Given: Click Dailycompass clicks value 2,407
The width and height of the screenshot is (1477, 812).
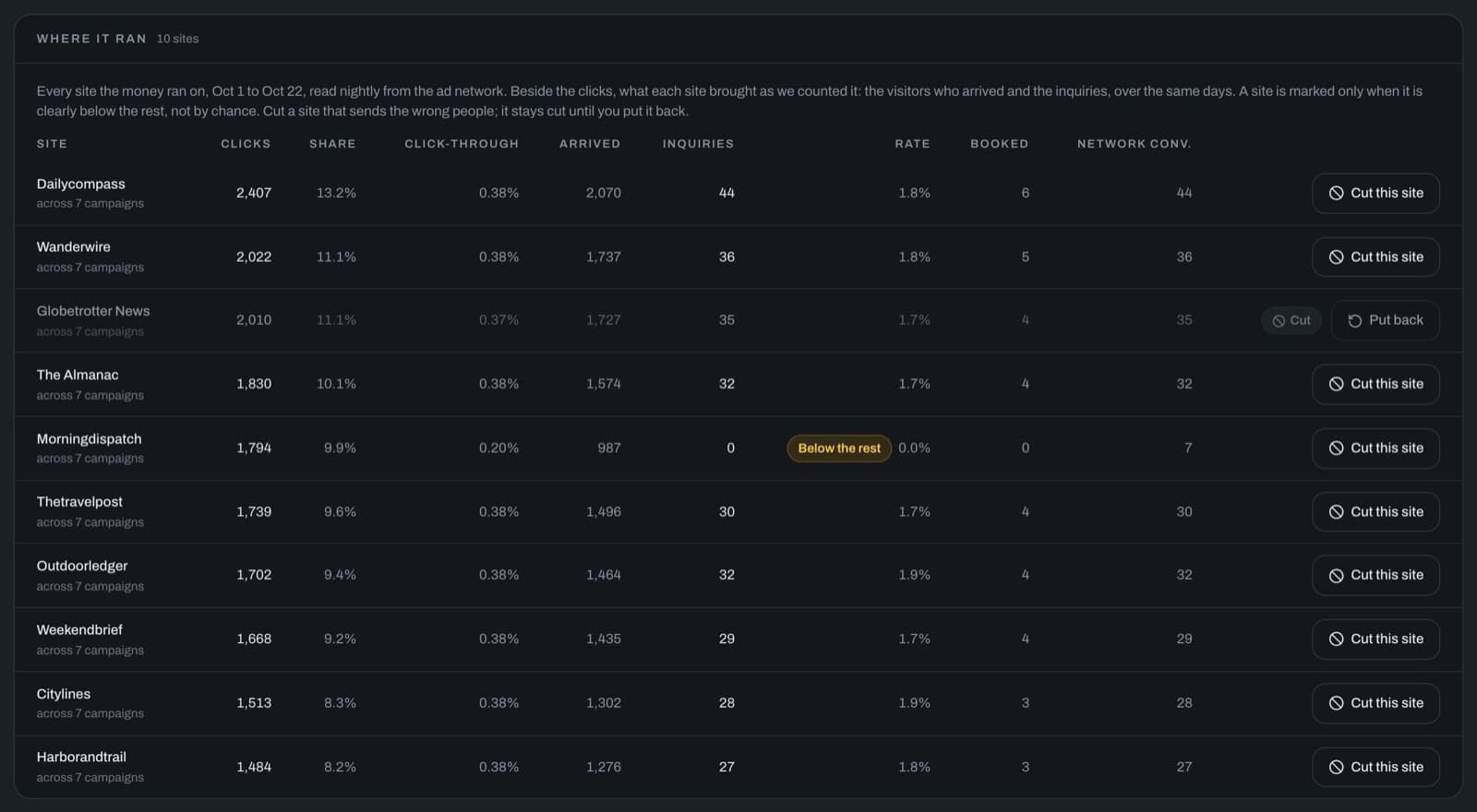Looking at the screenshot, I should [254, 193].
